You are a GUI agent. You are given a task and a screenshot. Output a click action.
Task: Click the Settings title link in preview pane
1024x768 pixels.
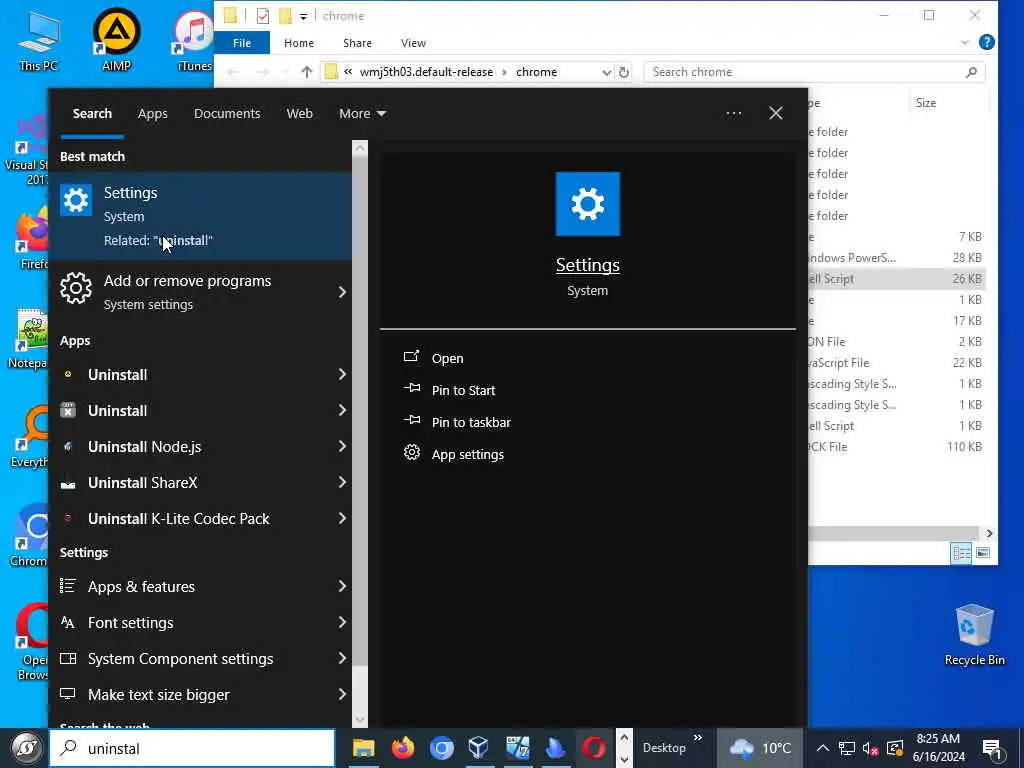pyautogui.click(x=588, y=264)
